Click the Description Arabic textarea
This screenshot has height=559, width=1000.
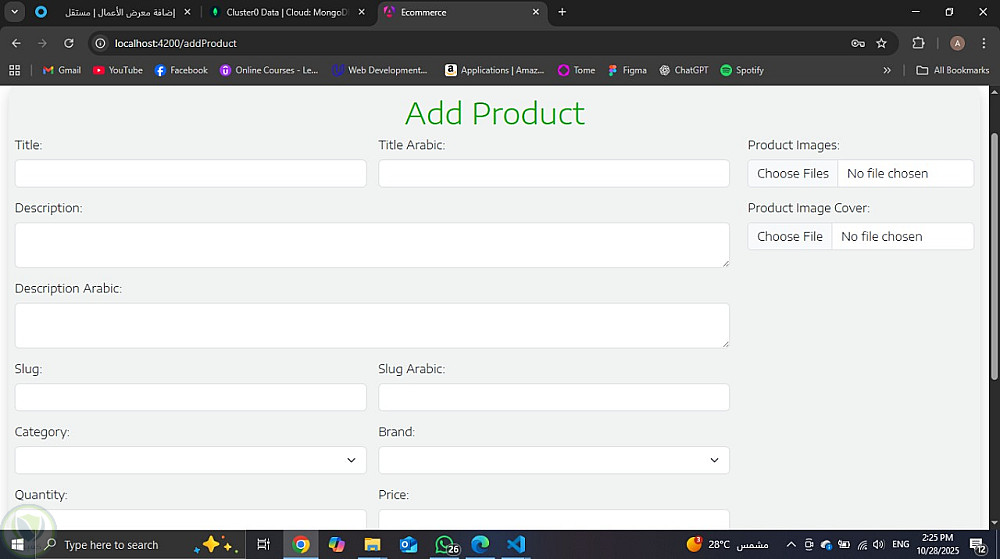pos(372,326)
